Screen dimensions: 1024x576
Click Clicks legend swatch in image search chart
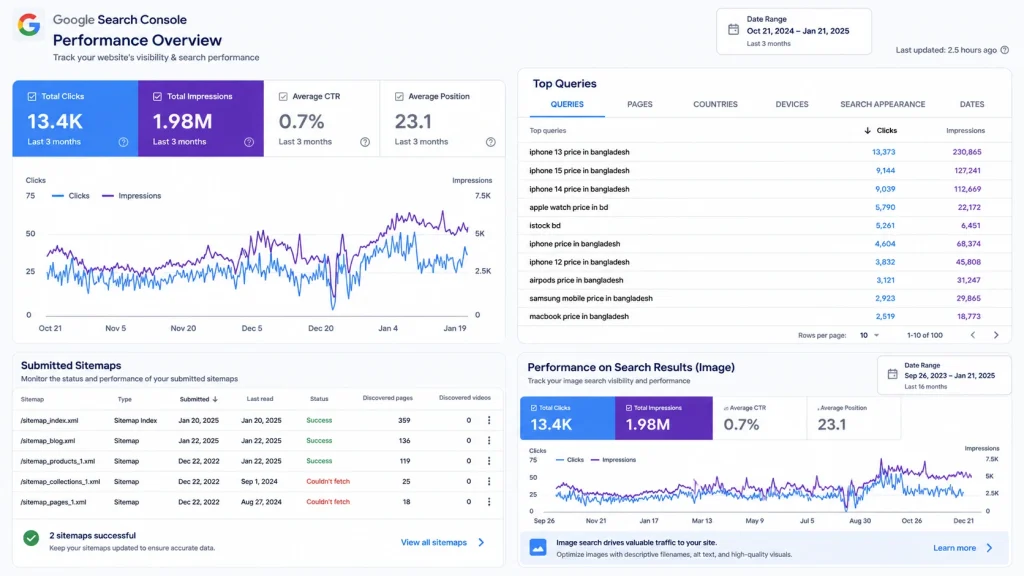560,460
